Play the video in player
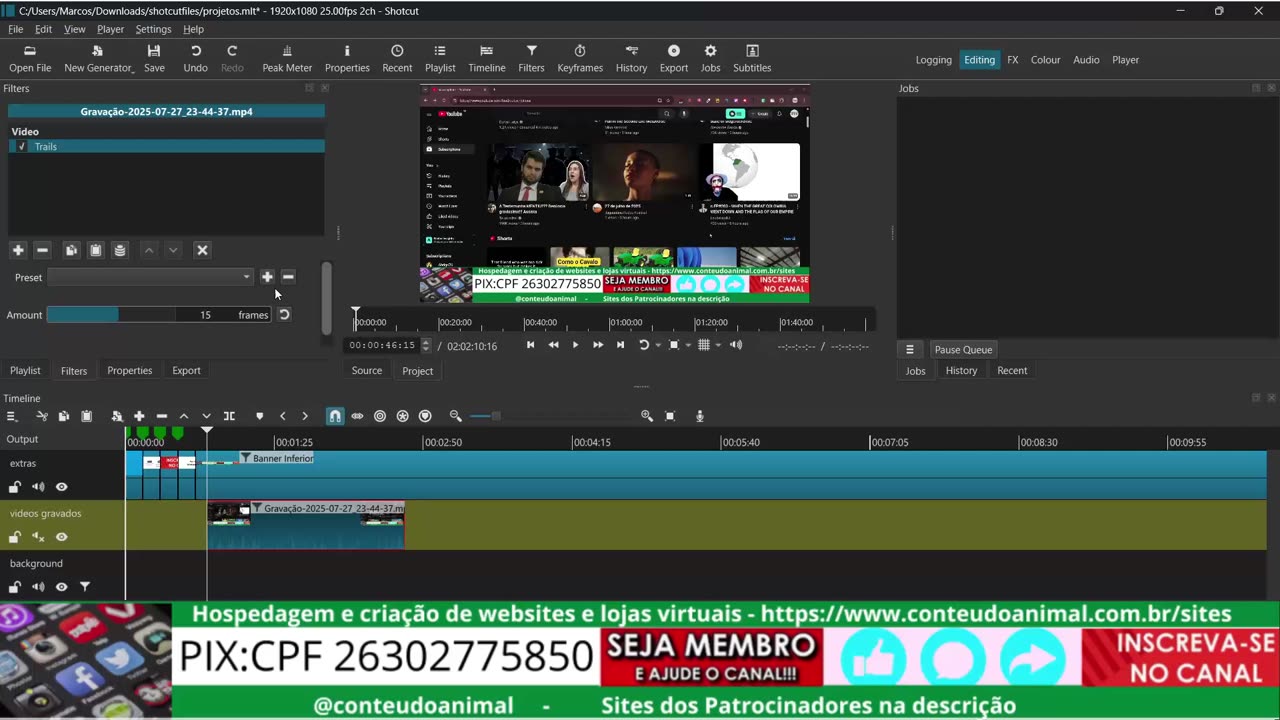 tap(575, 345)
